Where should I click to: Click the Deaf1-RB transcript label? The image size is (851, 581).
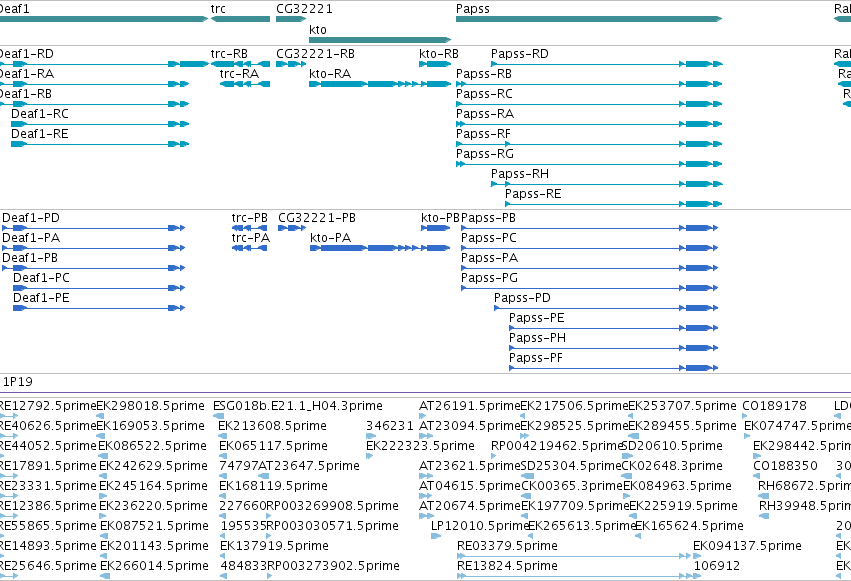(x=26, y=94)
